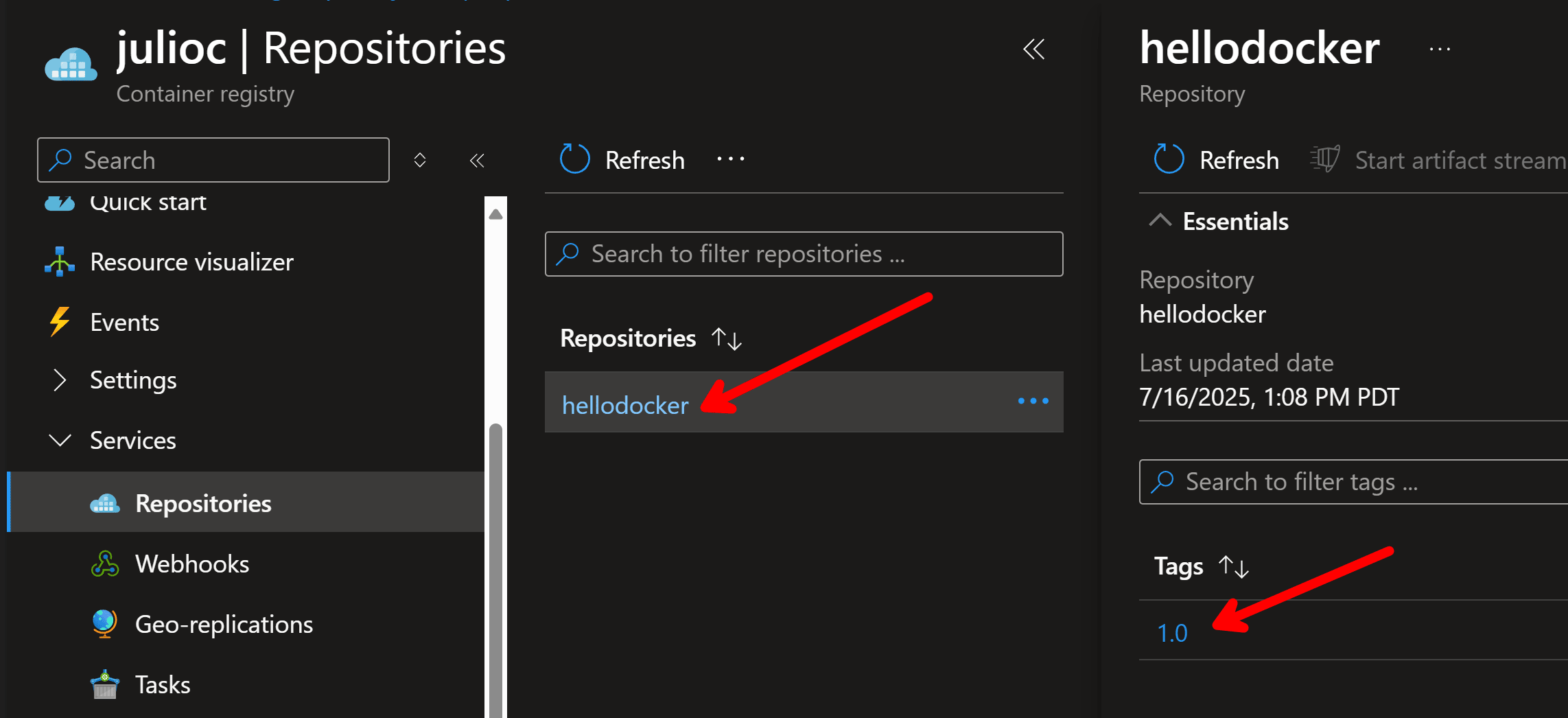Expand the Settings section
This screenshot has height=718, width=1568.
point(60,380)
